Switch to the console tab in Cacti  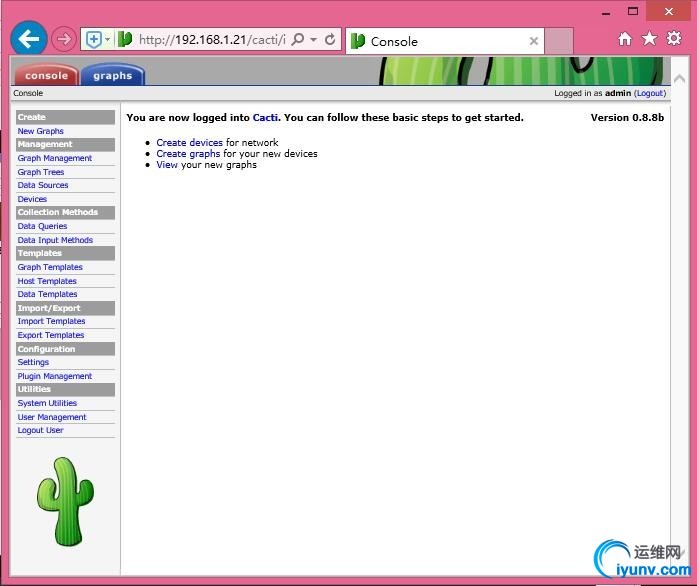coord(46,75)
